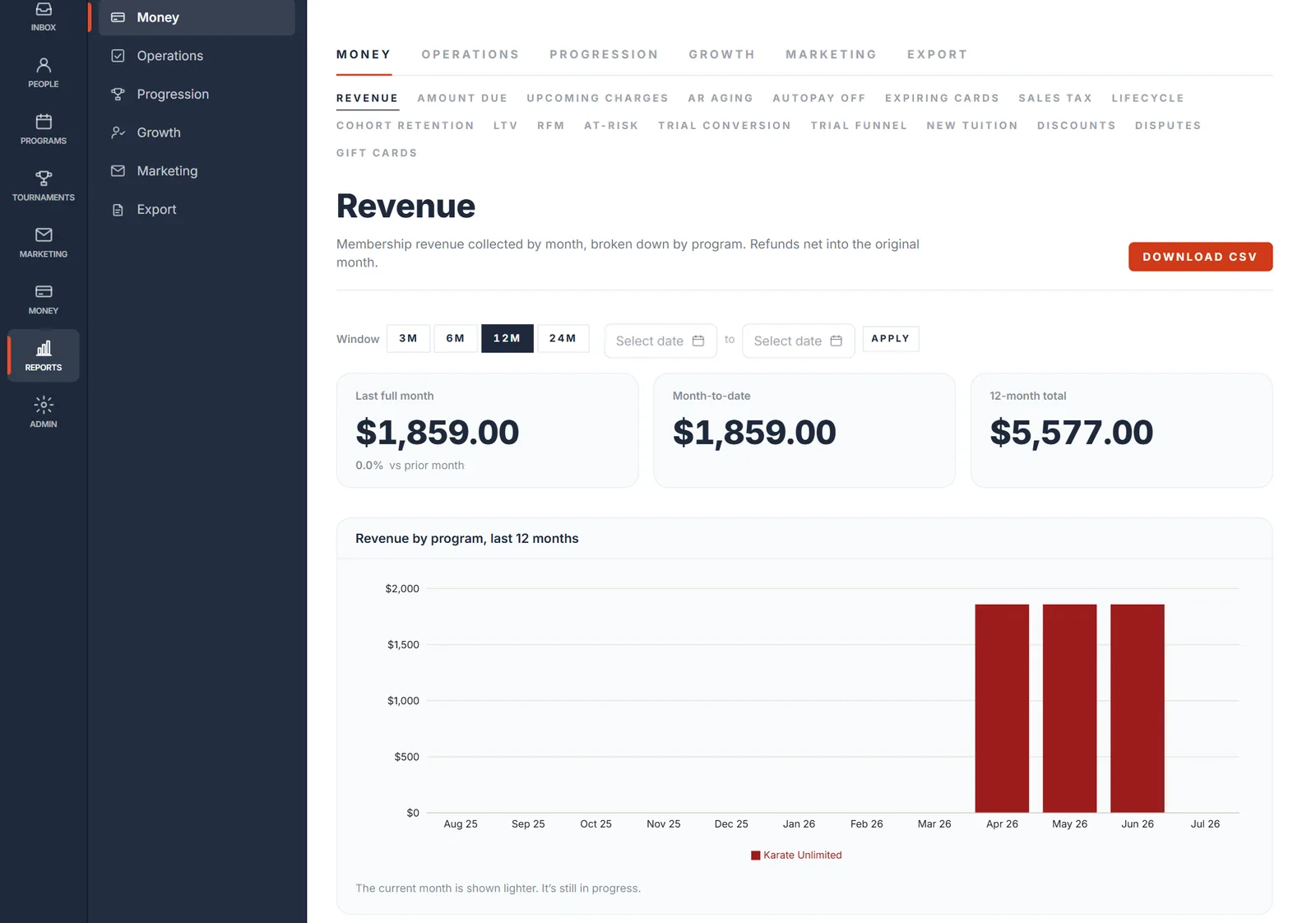
Task: Open the RFM report
Action: click(551, 126)
